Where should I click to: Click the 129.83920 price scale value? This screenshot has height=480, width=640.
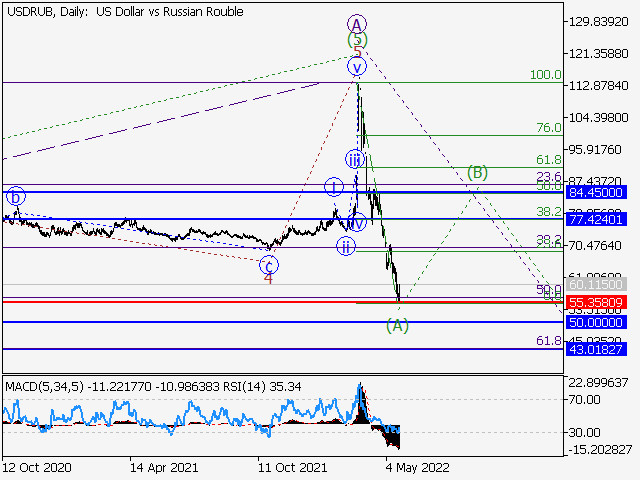pyautogui.click(x=598, y=22)
